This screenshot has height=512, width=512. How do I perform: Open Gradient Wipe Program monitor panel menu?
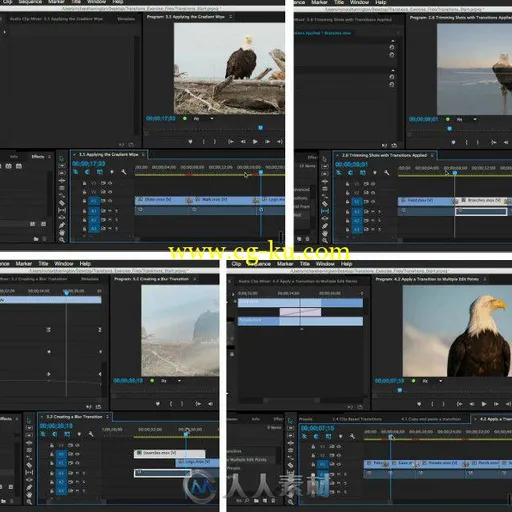[x=231, y=17]
